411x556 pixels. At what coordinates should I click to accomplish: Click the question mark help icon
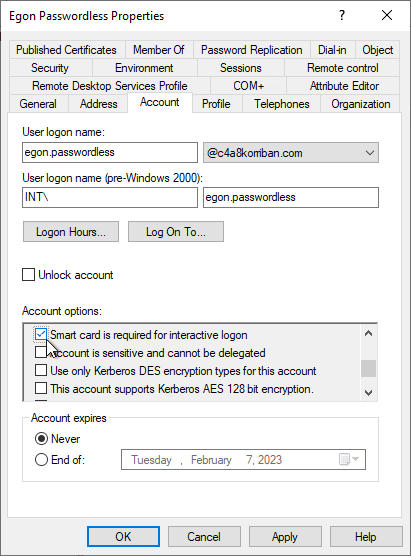(342, 15)
